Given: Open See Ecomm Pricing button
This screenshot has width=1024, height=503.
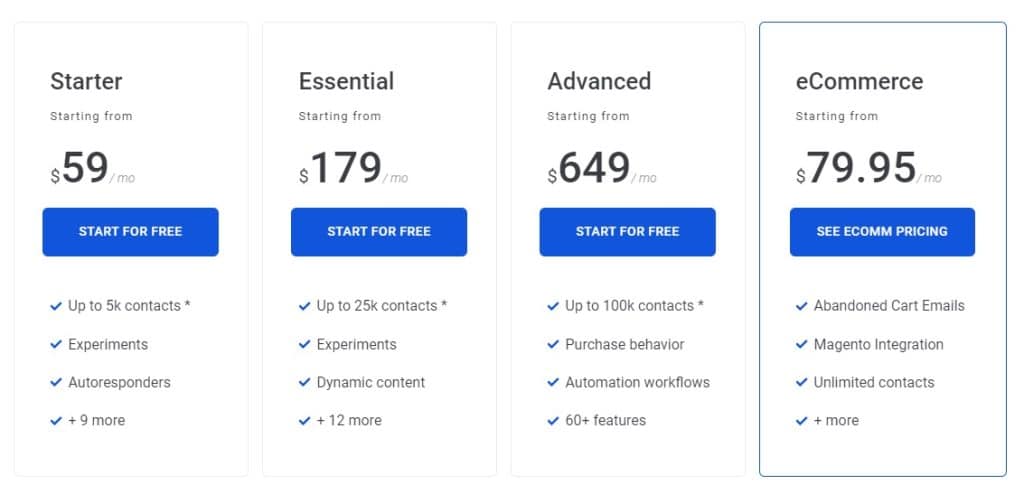Looking at the screenshot, I should coord(882,232).
